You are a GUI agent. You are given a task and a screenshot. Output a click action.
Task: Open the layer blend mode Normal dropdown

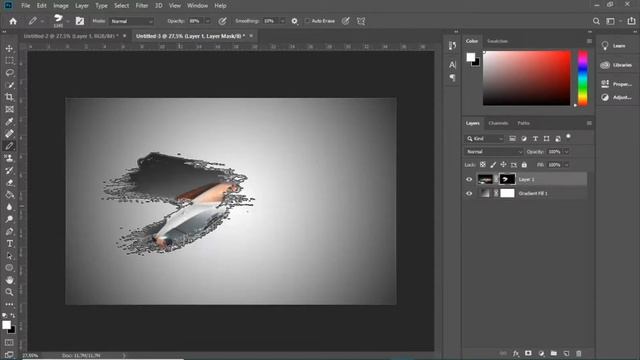pos(493,152)
